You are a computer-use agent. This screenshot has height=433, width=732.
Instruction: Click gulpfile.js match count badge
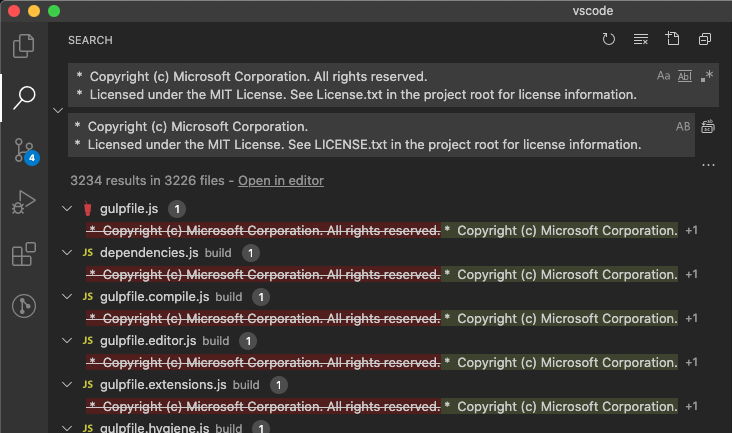coord(177,209)
